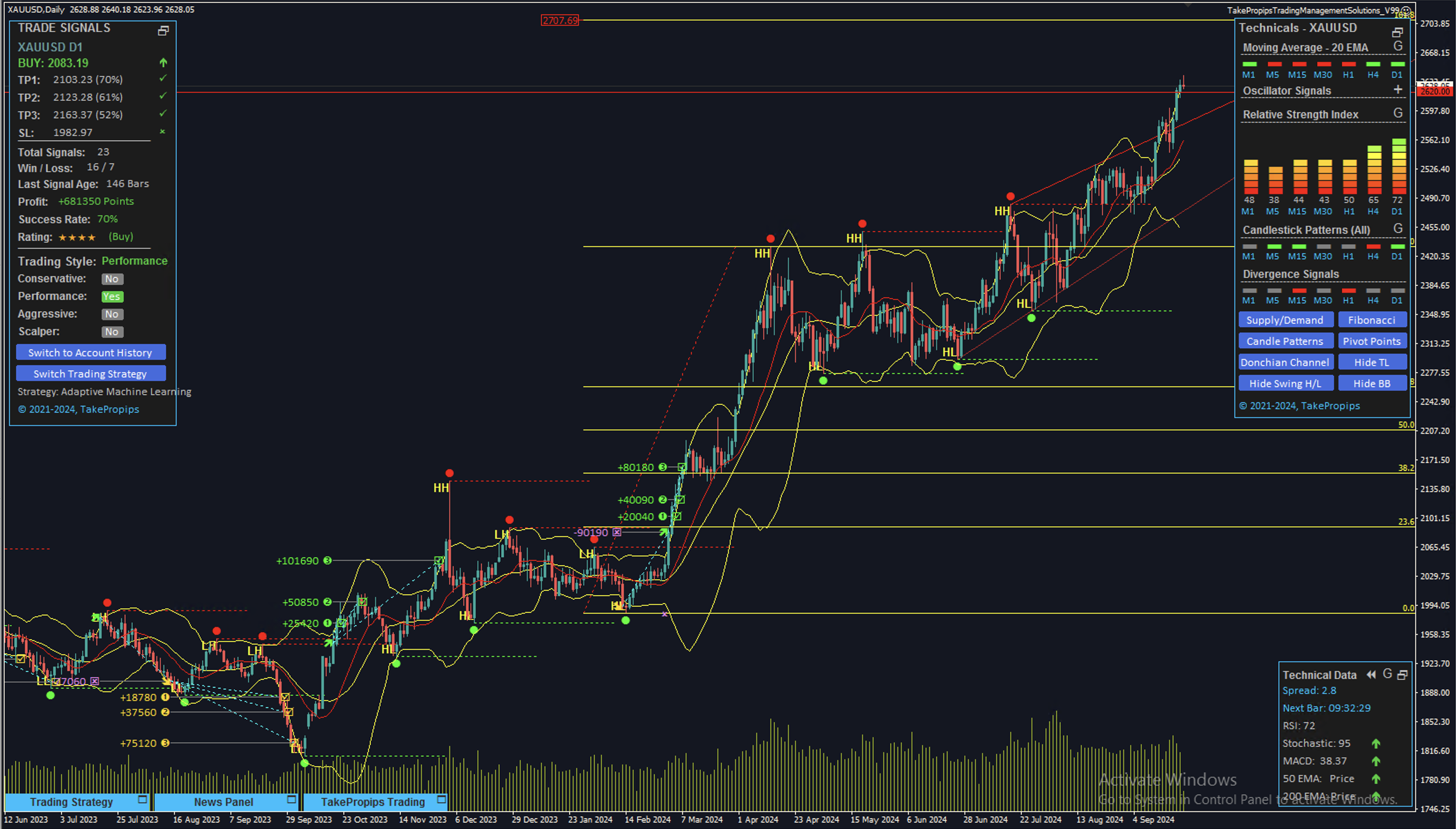
Task: Toggle Scalper trading style No switch
Action: pos(112,332)
